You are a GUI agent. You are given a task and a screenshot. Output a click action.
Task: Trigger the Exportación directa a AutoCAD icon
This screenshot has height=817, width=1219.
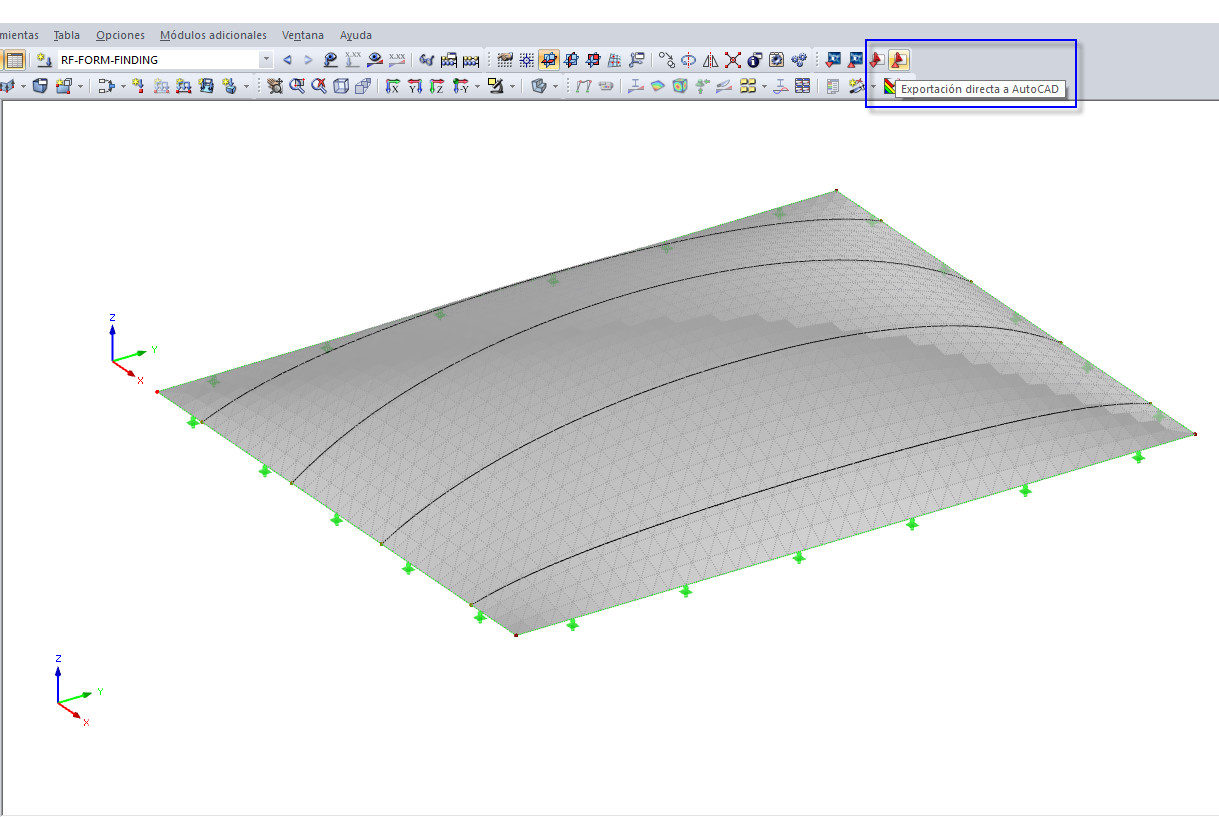898,59
